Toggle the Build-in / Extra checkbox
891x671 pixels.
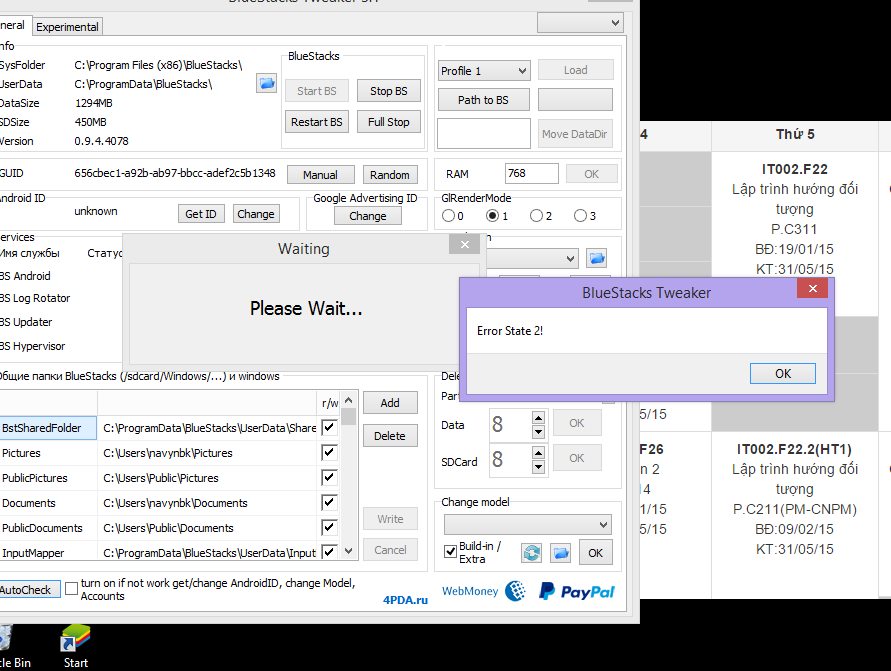click(x=450, y=551)
